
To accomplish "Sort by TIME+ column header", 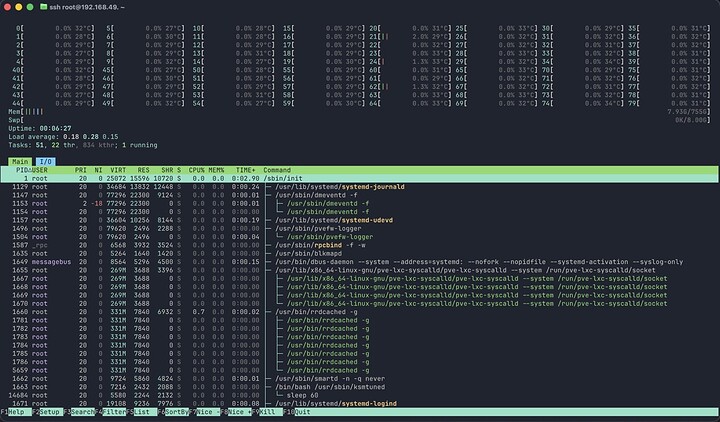I will [246, 170].
